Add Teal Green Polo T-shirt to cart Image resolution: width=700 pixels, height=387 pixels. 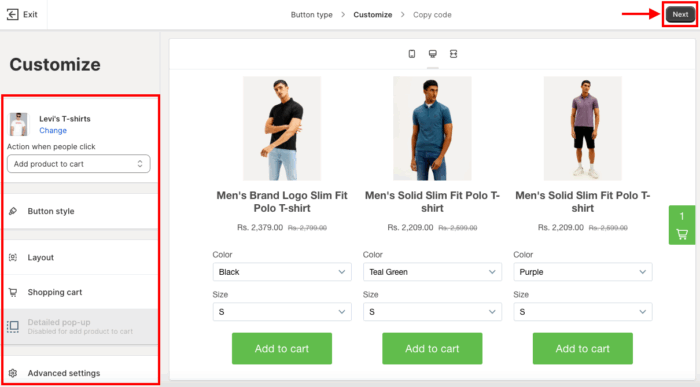[432, 349]
